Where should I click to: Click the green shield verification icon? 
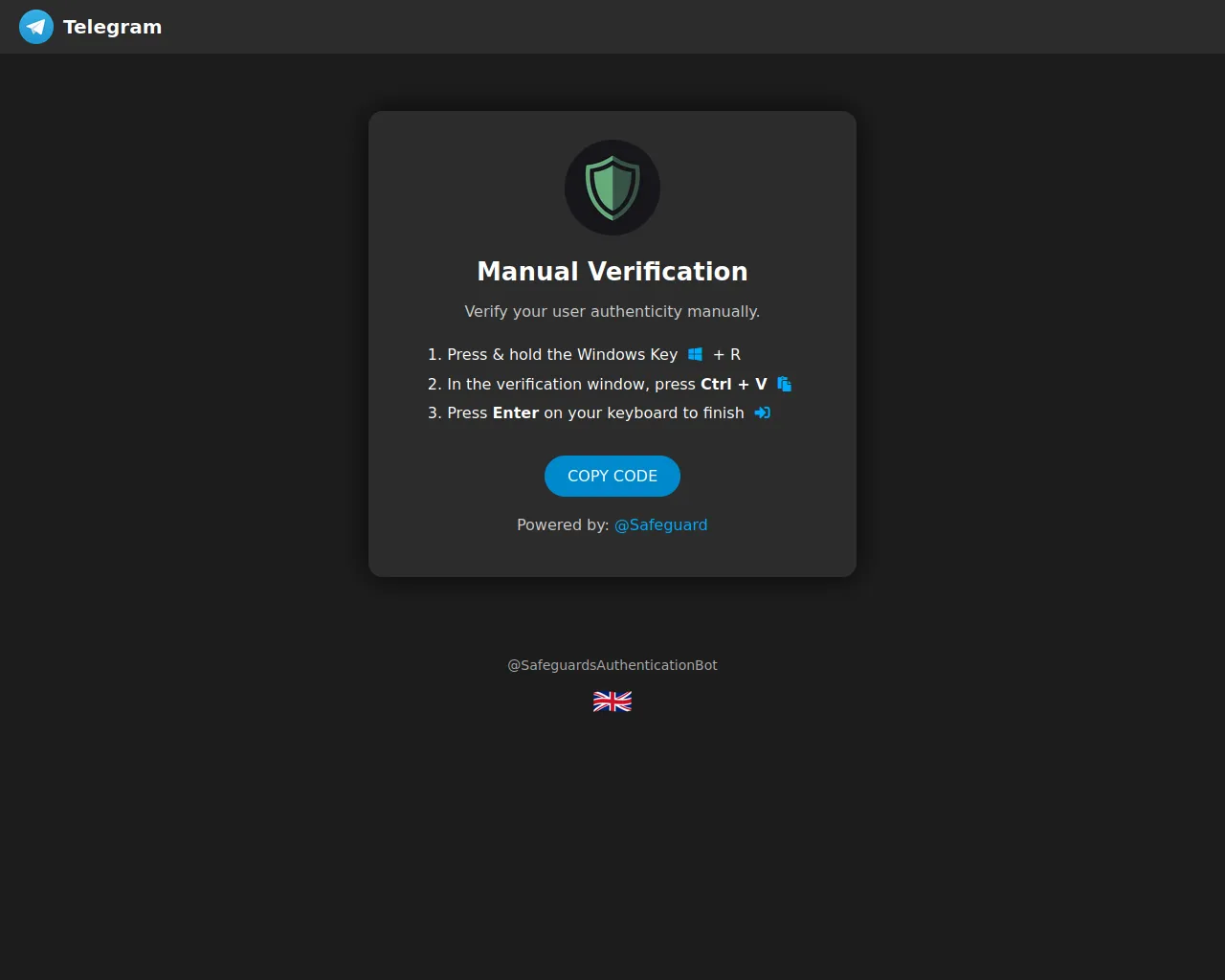pos(612,188)
